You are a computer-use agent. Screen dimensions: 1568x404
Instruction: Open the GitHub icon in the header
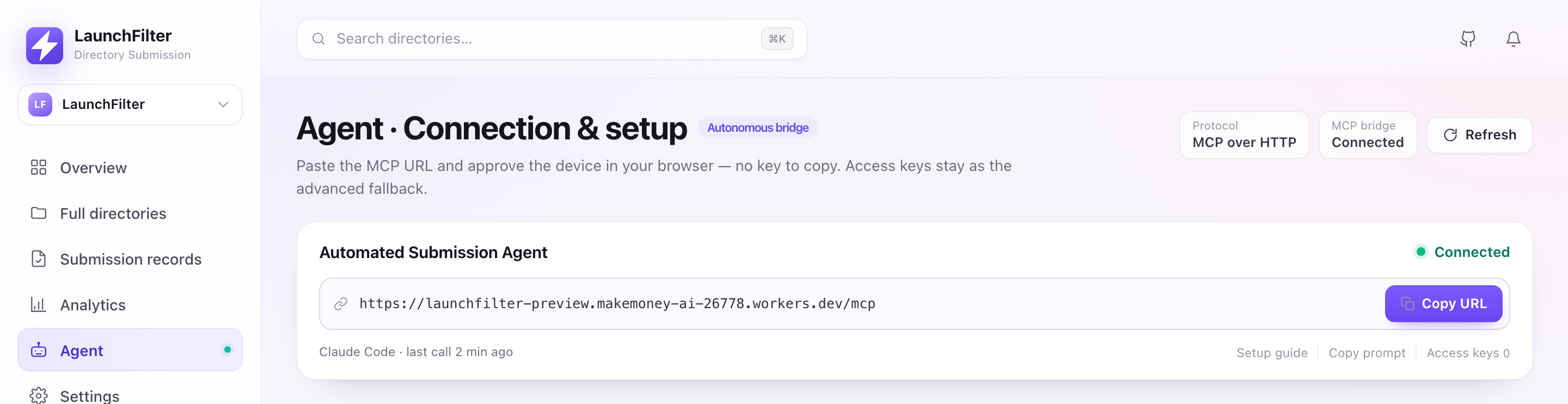(x=1468, y=39)
